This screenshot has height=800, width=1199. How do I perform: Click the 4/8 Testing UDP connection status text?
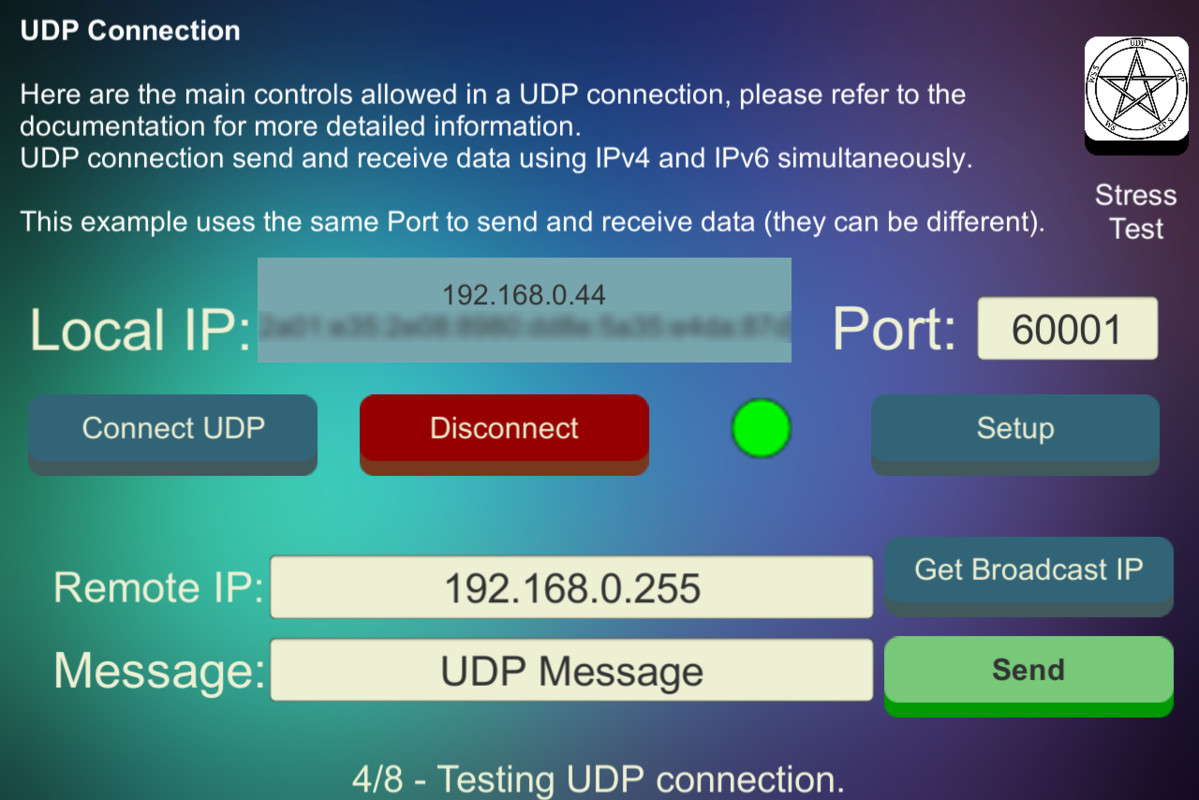tap(598, 779)
